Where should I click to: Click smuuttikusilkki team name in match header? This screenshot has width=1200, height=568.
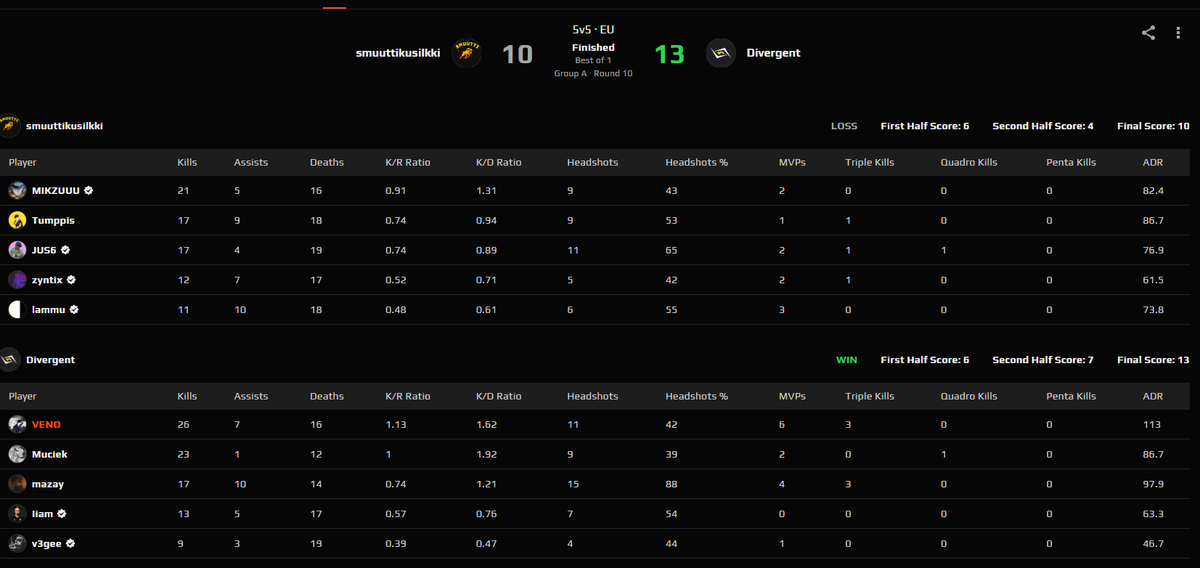tap(398, 53)
